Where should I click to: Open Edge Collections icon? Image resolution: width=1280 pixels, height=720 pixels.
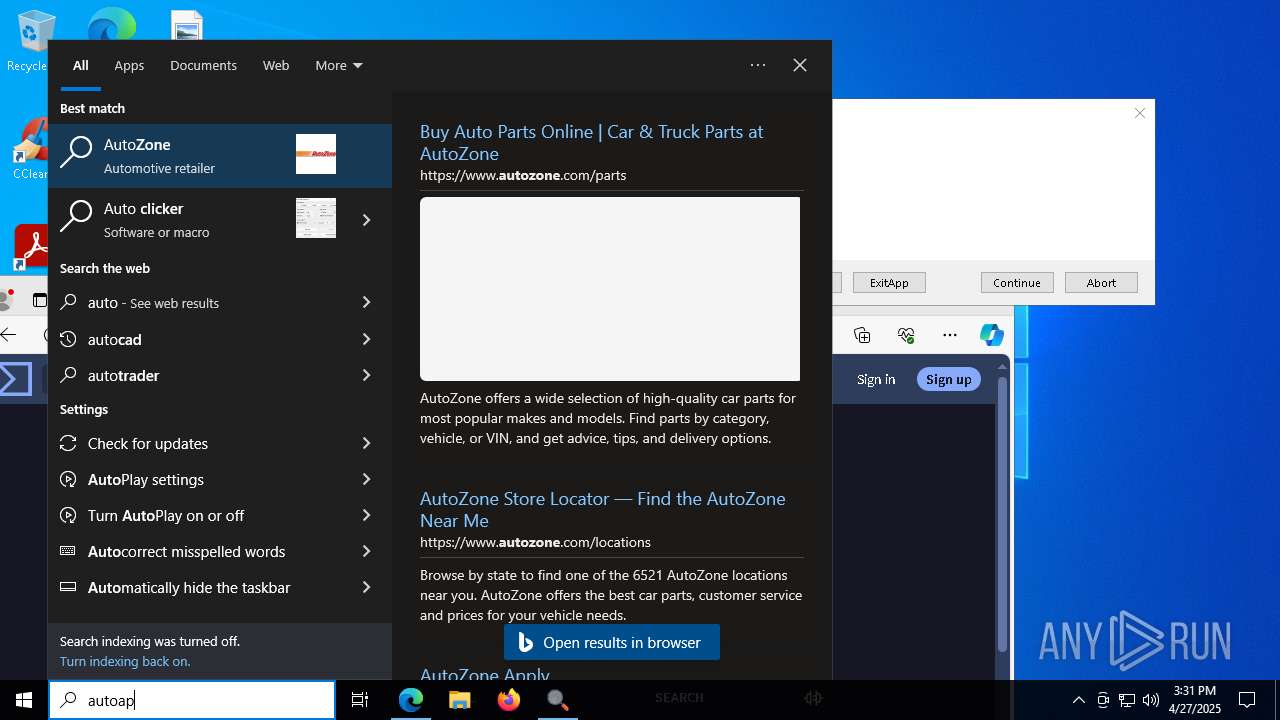coord(862,335)
